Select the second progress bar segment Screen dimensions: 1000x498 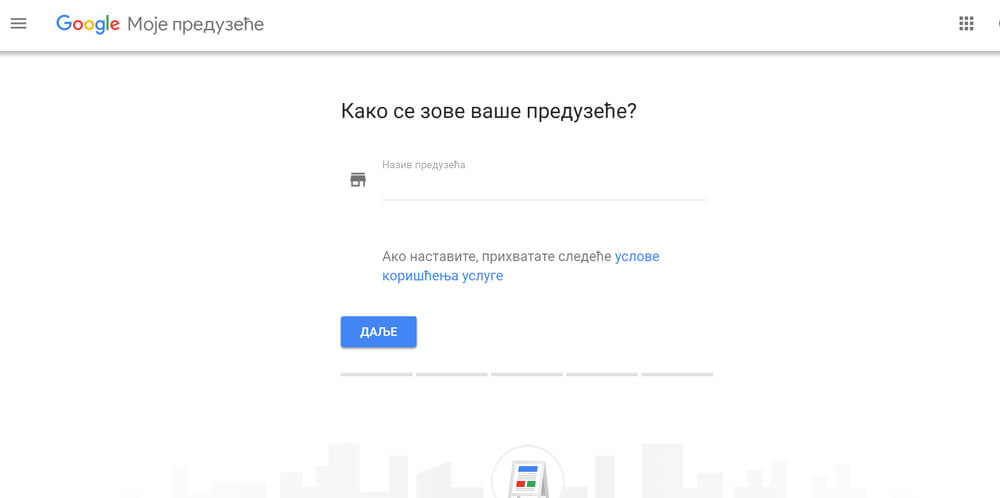451,374
